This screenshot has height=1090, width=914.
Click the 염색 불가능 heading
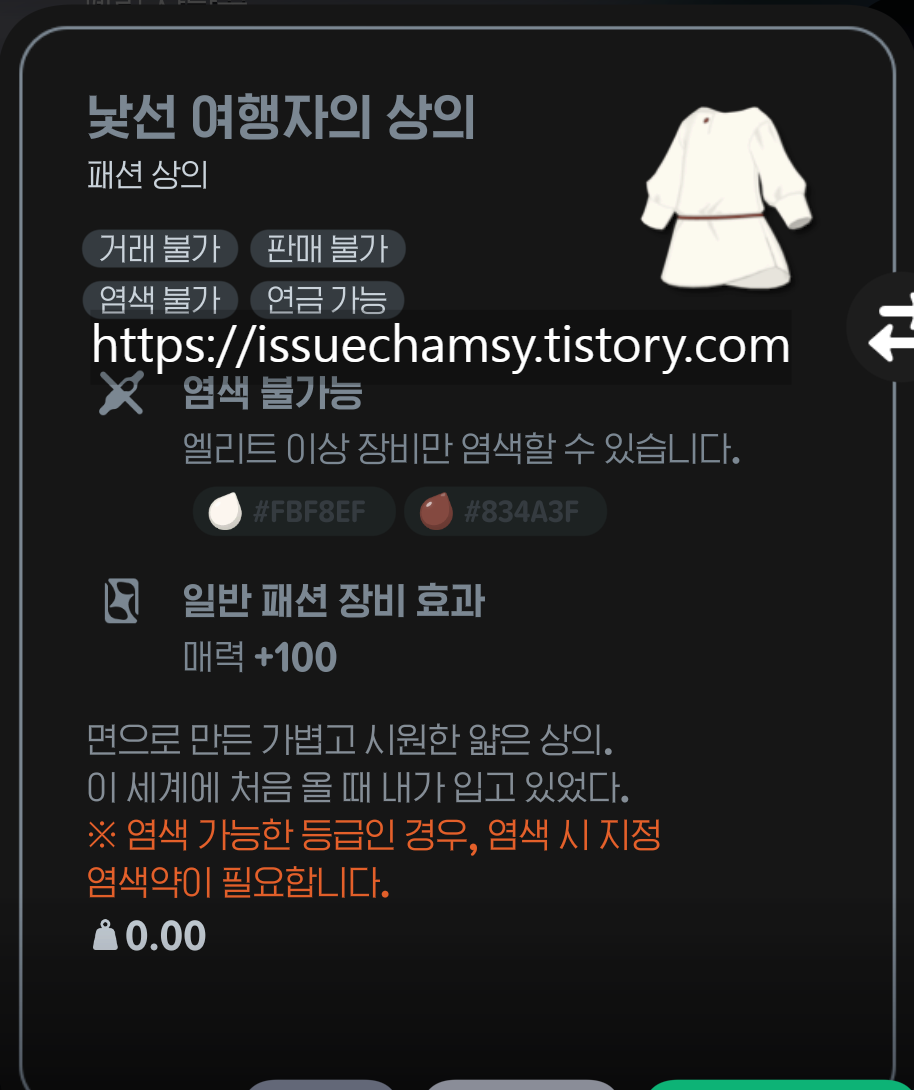click(x=272, y=393)
